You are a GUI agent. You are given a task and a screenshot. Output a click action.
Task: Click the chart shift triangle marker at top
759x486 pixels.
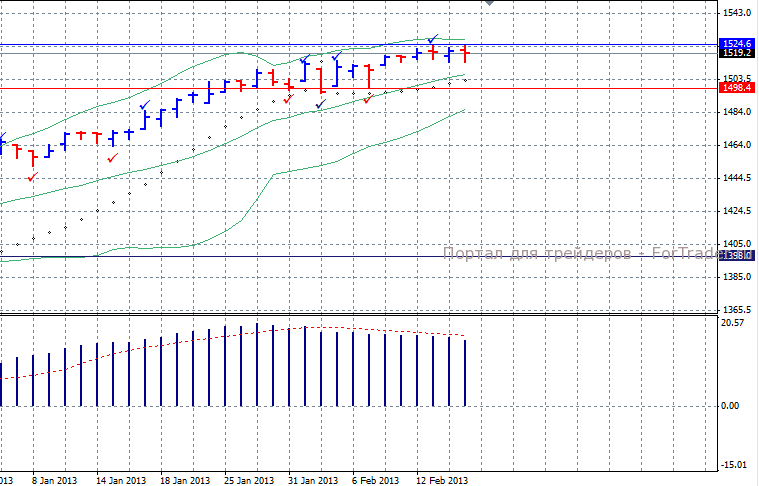[x=489, y=3]
